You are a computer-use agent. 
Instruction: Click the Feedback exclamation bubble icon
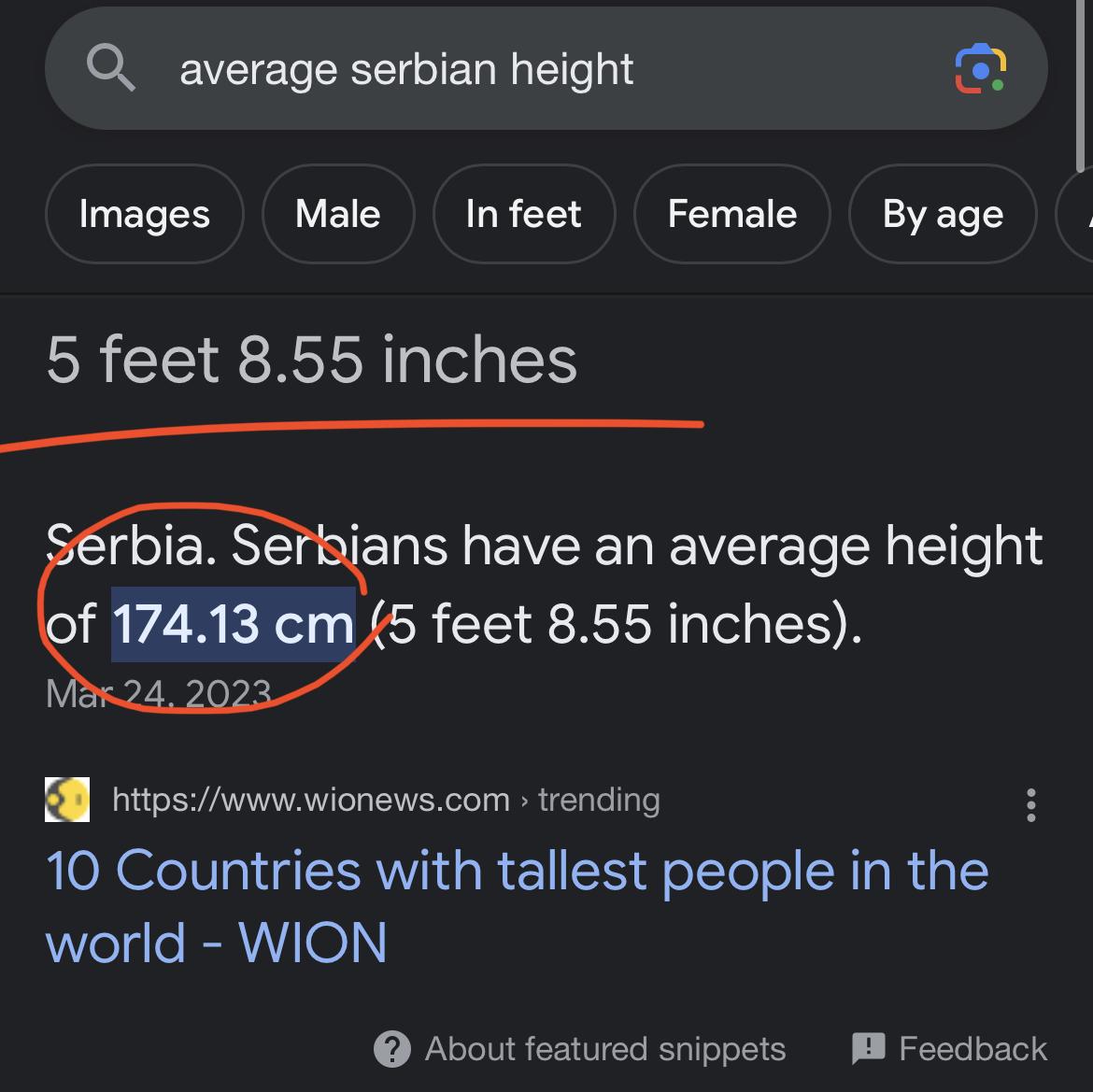click(868, 1049)
